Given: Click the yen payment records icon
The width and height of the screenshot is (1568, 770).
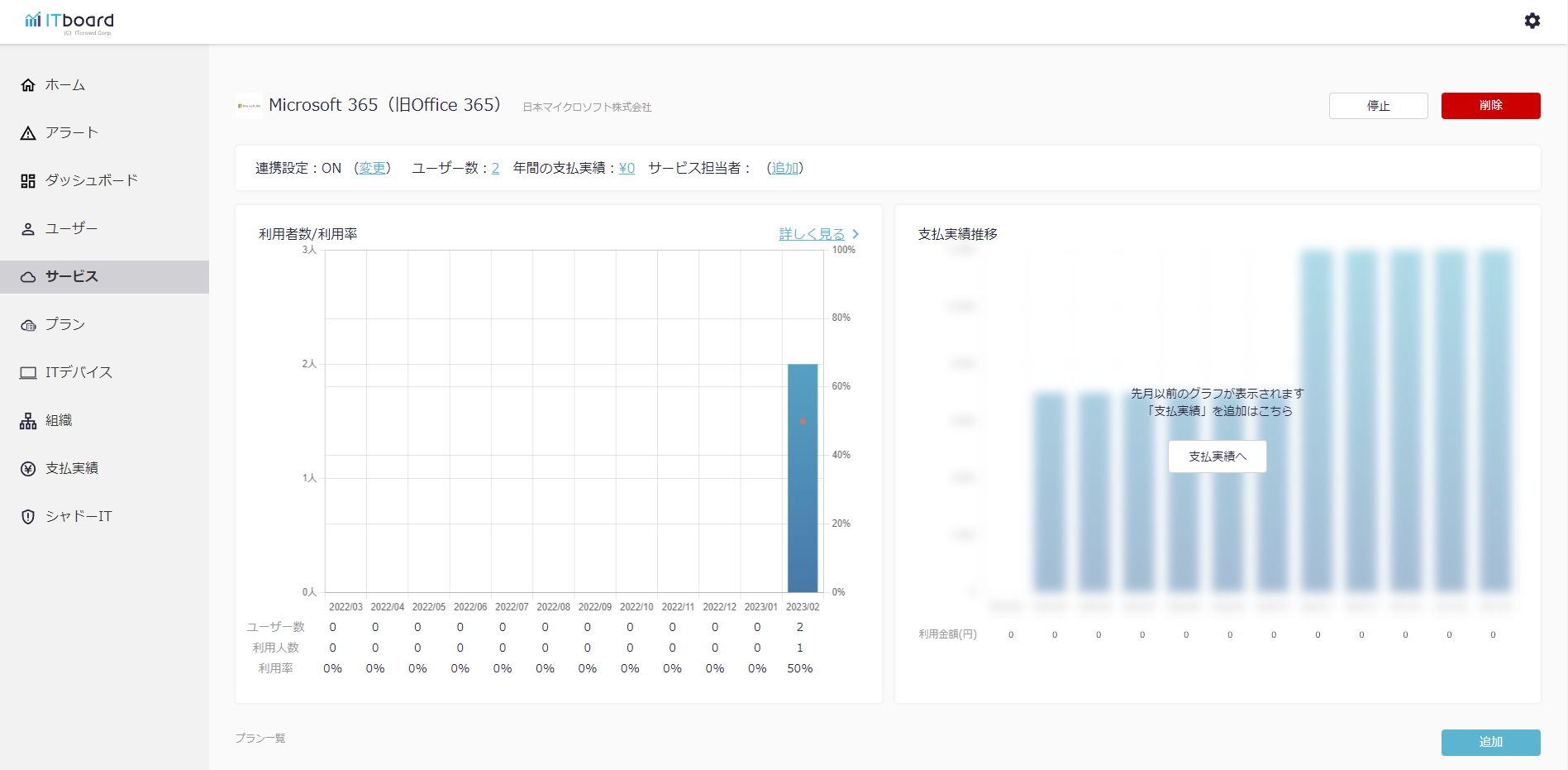Looking at the screenshot, I should coord(28,469).
